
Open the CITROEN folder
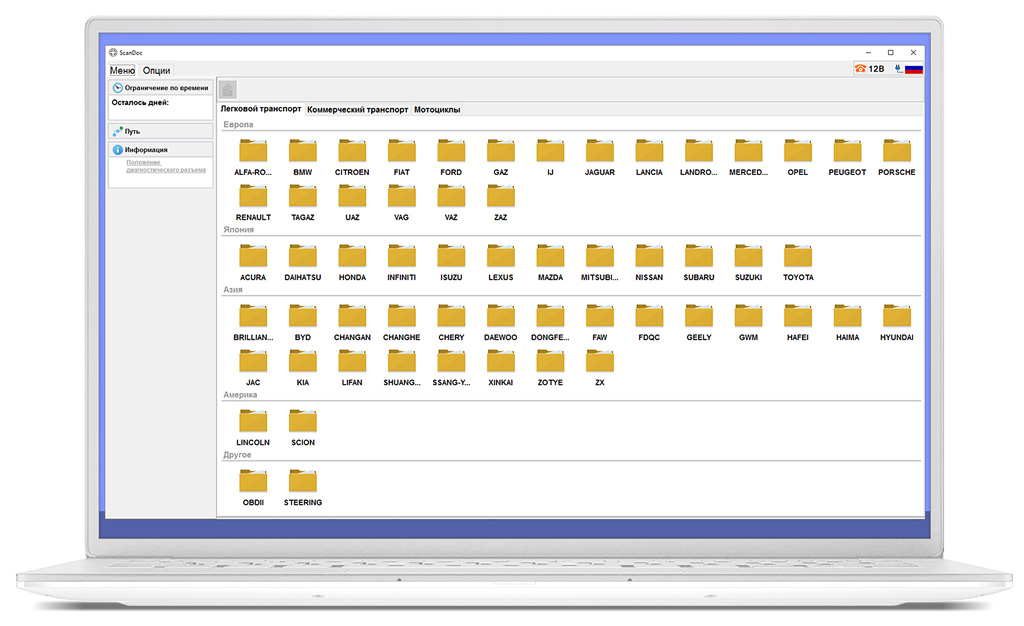(352, 157)
